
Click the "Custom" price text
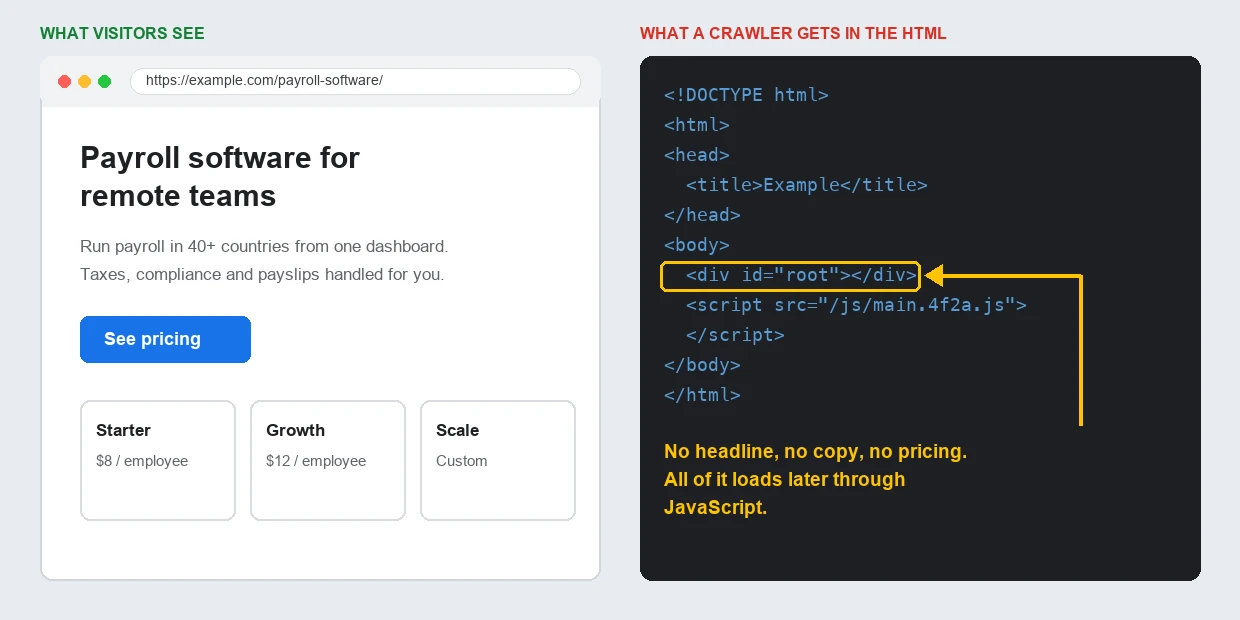[462, 461]
